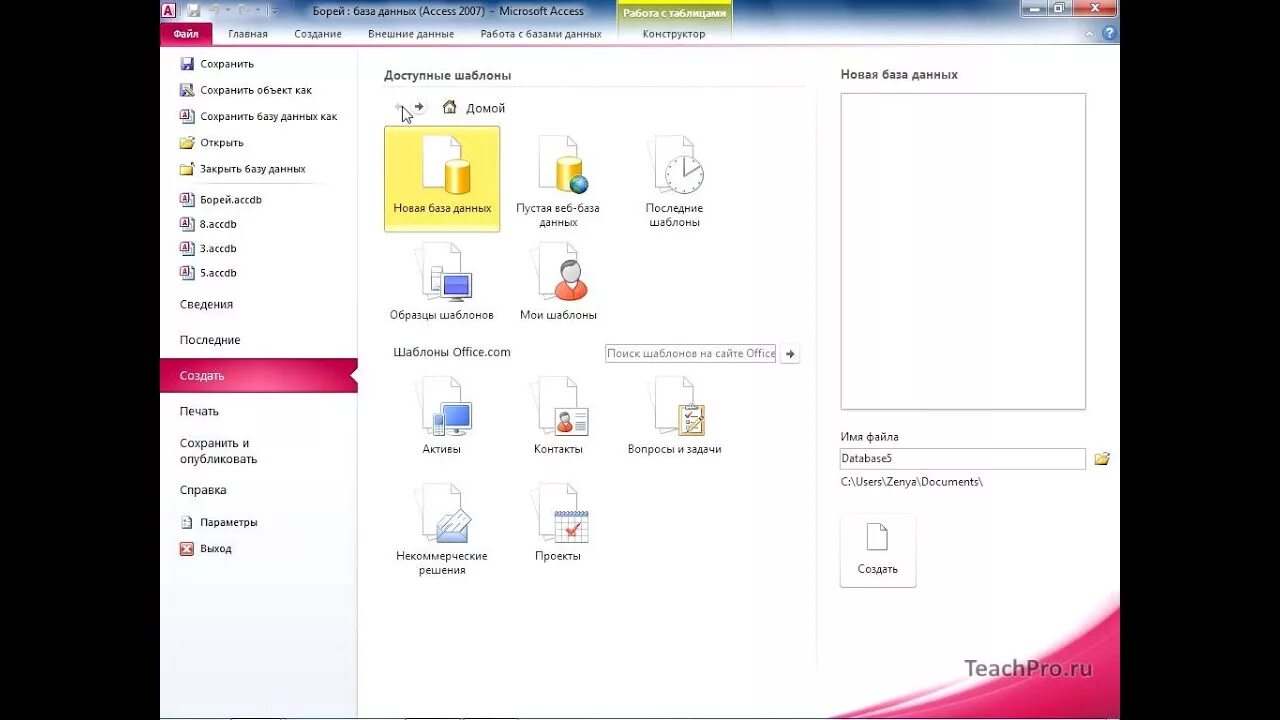
Task: Click the save icon in quick access toolbar
Action: click(193, 10)
